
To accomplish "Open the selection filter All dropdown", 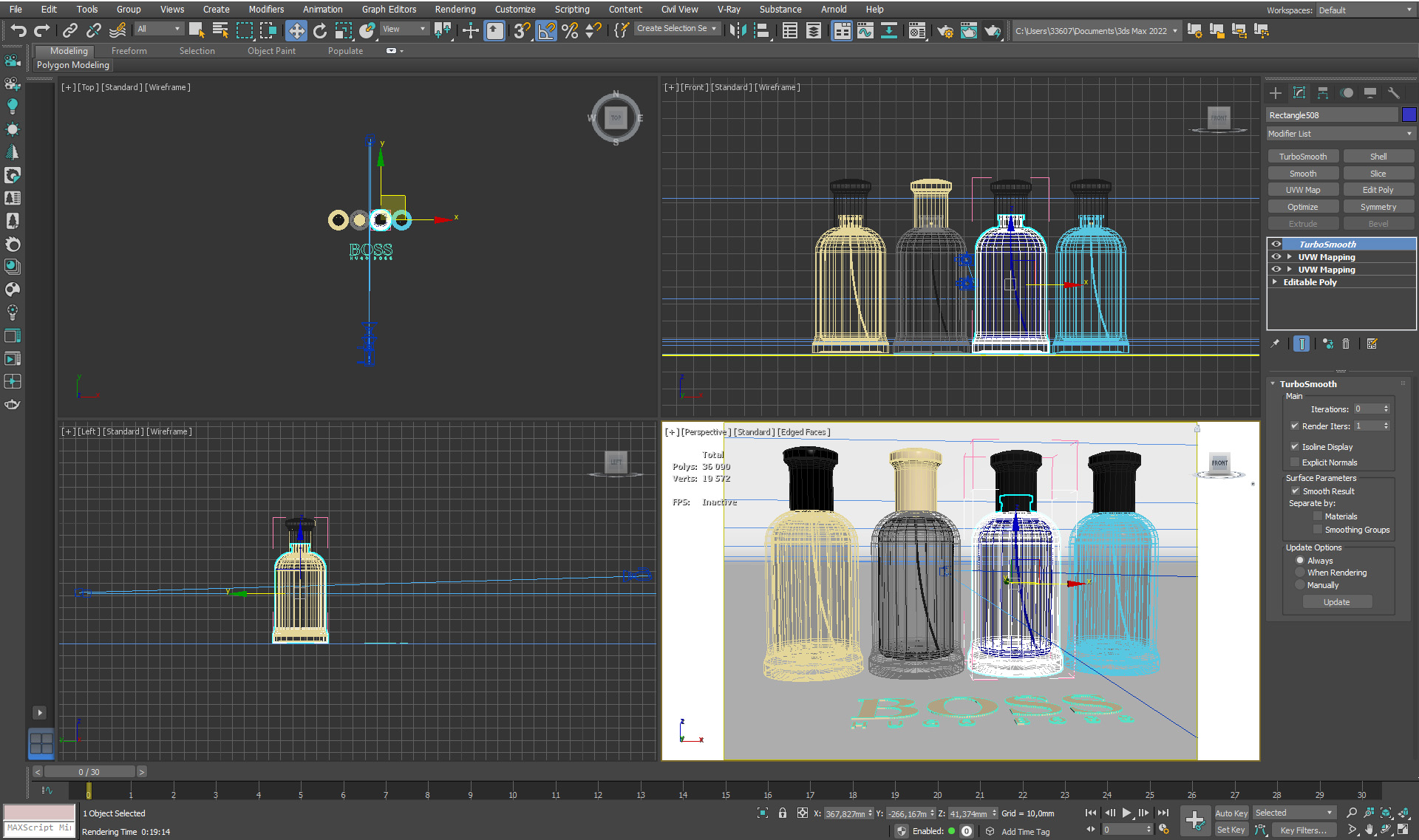I will (x=159, y=29).
